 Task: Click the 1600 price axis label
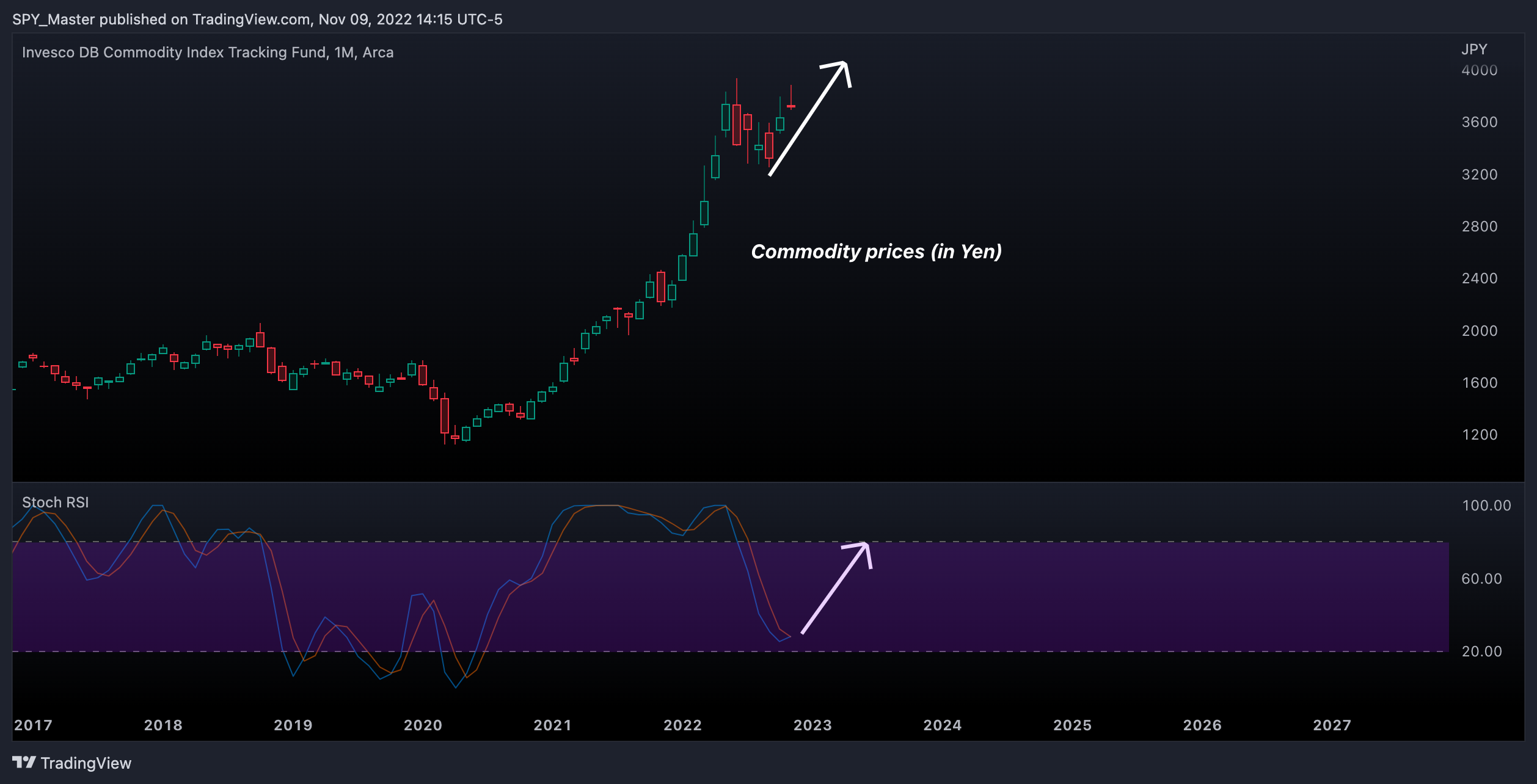(1480, 383)
